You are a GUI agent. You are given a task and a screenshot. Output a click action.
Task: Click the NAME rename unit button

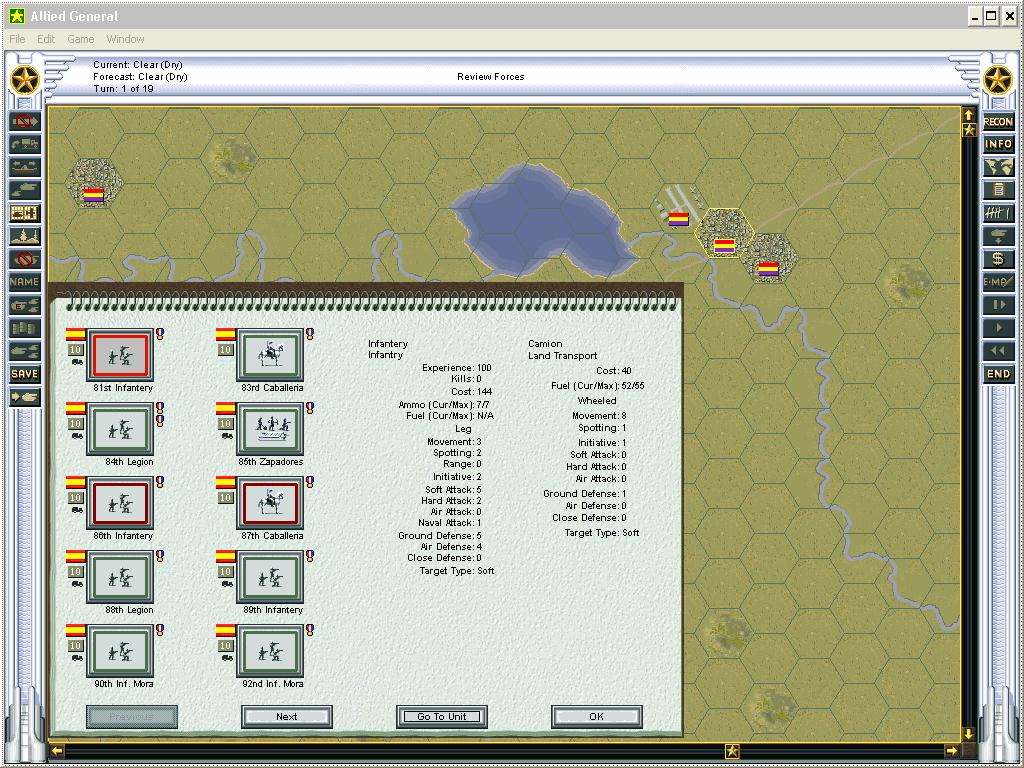pos(25,282)
